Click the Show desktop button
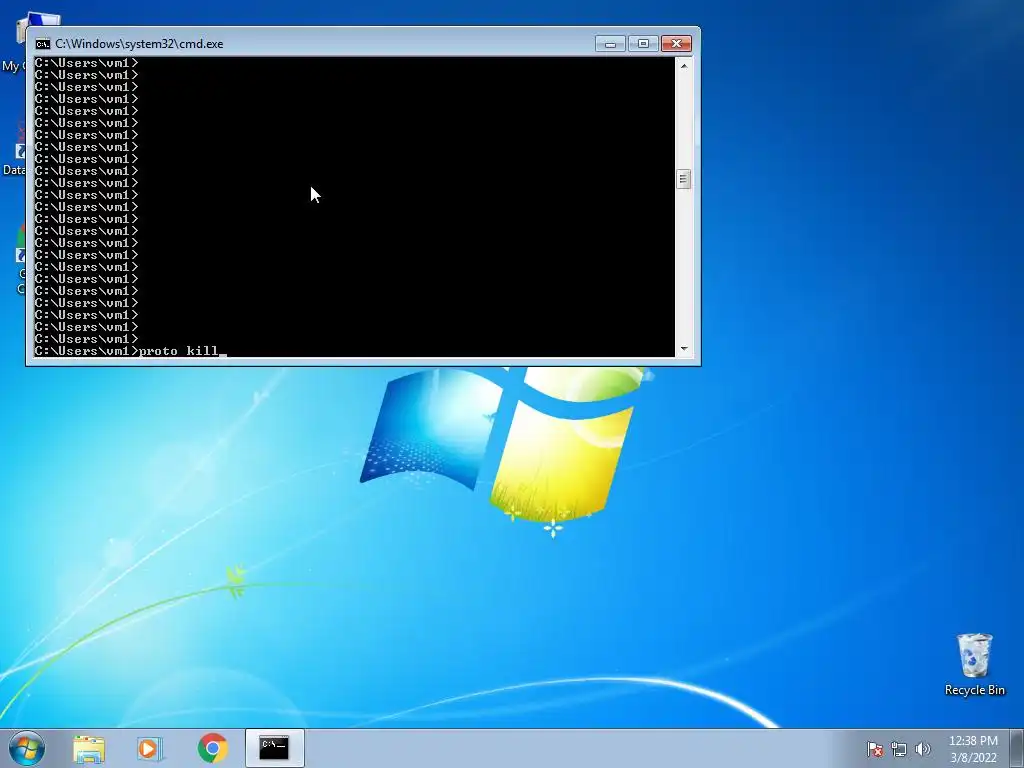 pyautogui.click(x=1016, y=748)
